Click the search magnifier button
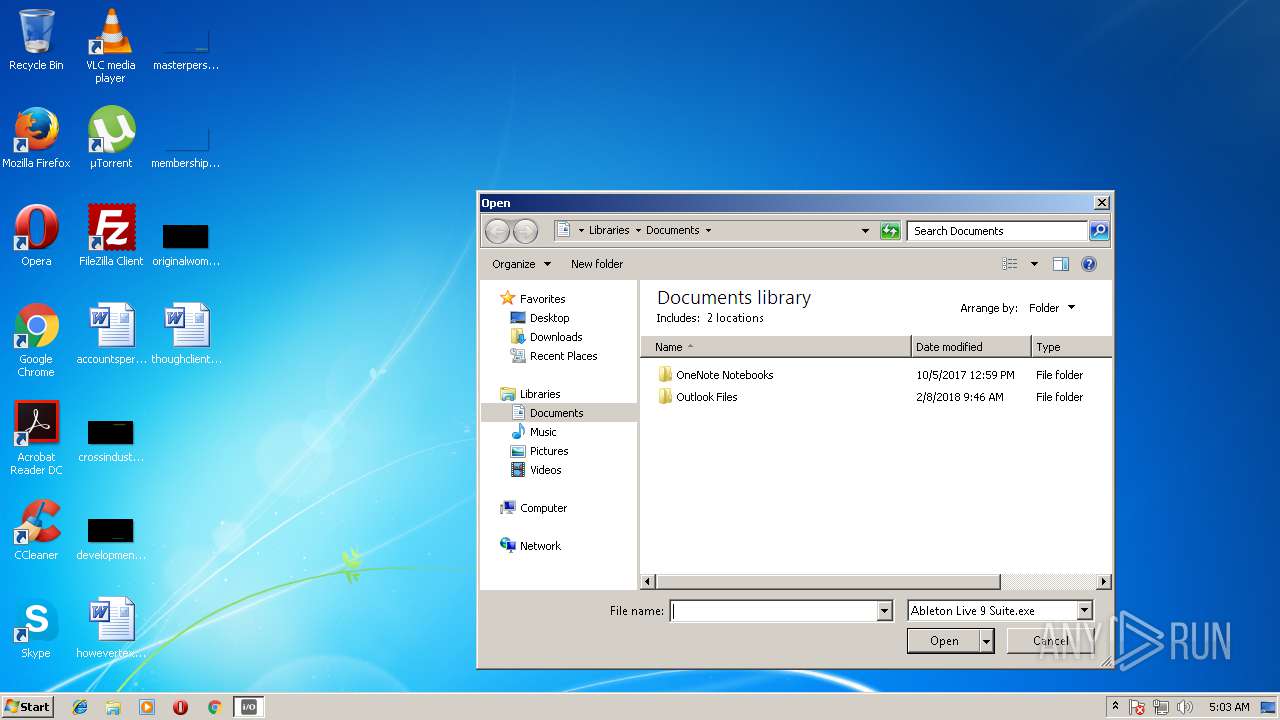The height and width of the screenshot is (720, 1280). (x=1099, y=231)
